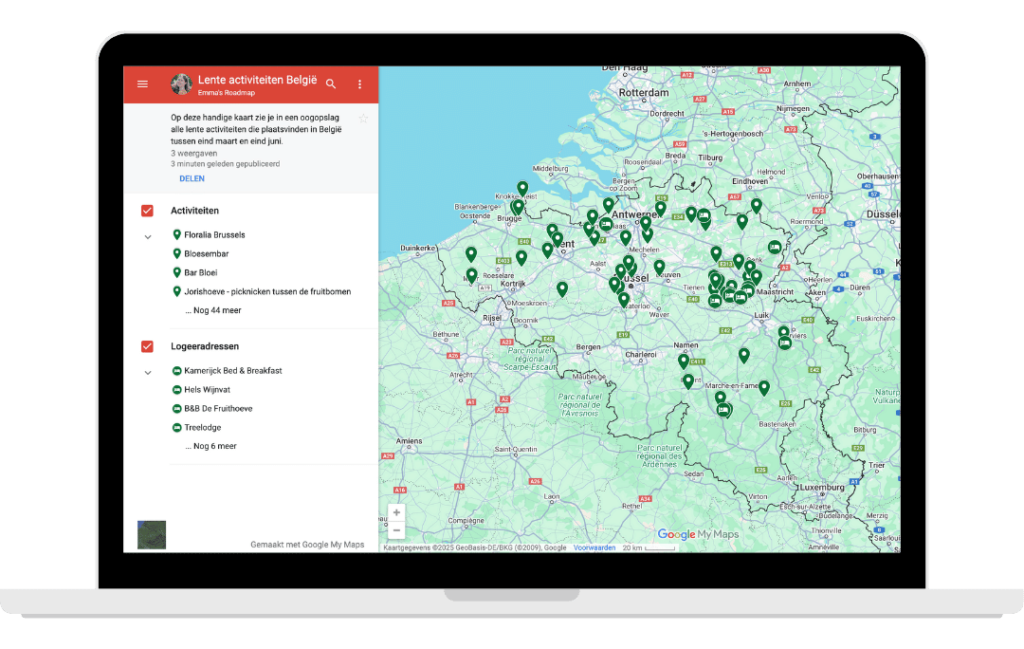The width and height of the screenshot is (1024, 649).
Task: Collapse the Logeeradressen layer list chevron
Action: 148,373
